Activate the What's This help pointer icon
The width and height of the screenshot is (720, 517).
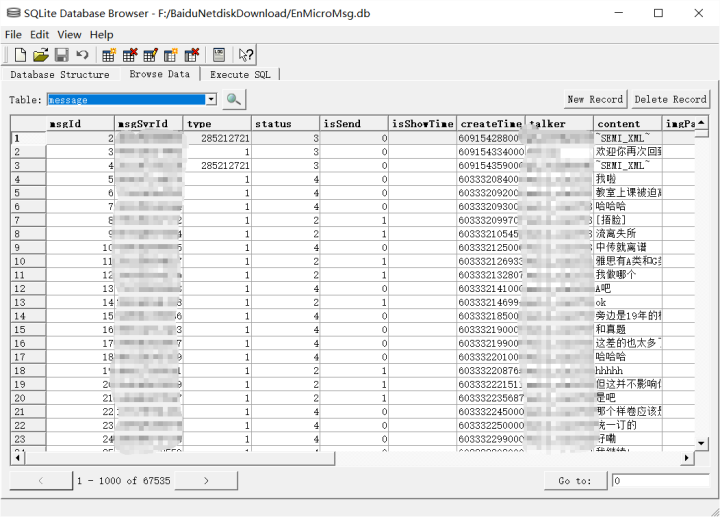pos(246,55)
